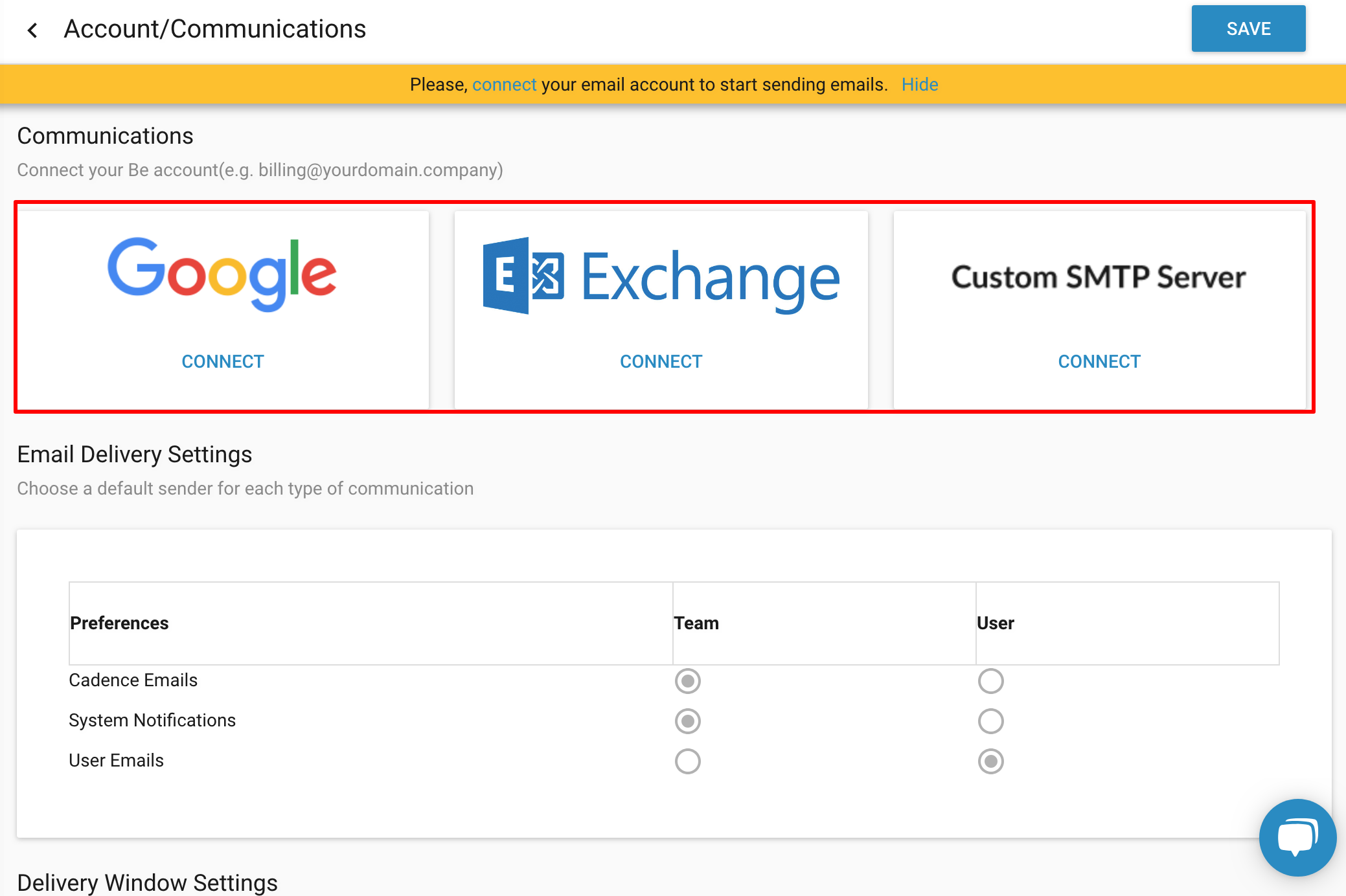This screenshot has width=1346, height=896.
Task: Click the 'Delivery Window Settings' heading
Action: [148, 883]
